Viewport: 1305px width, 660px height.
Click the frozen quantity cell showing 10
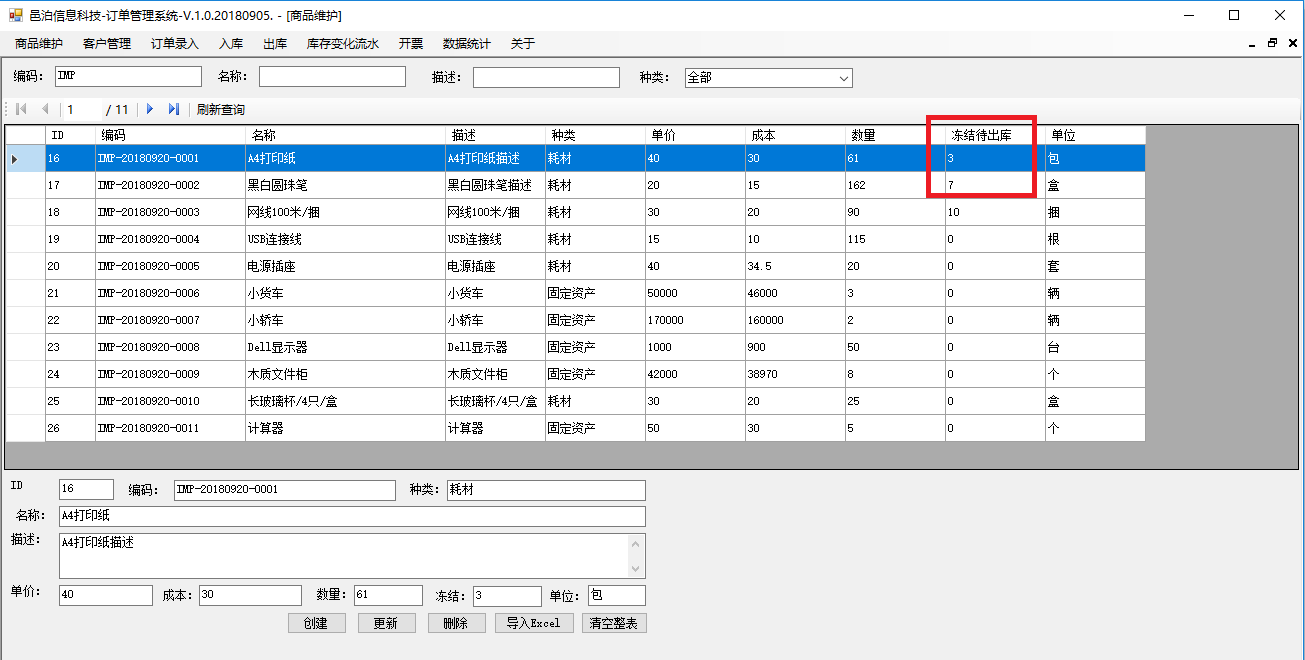(x=995, y=212)
